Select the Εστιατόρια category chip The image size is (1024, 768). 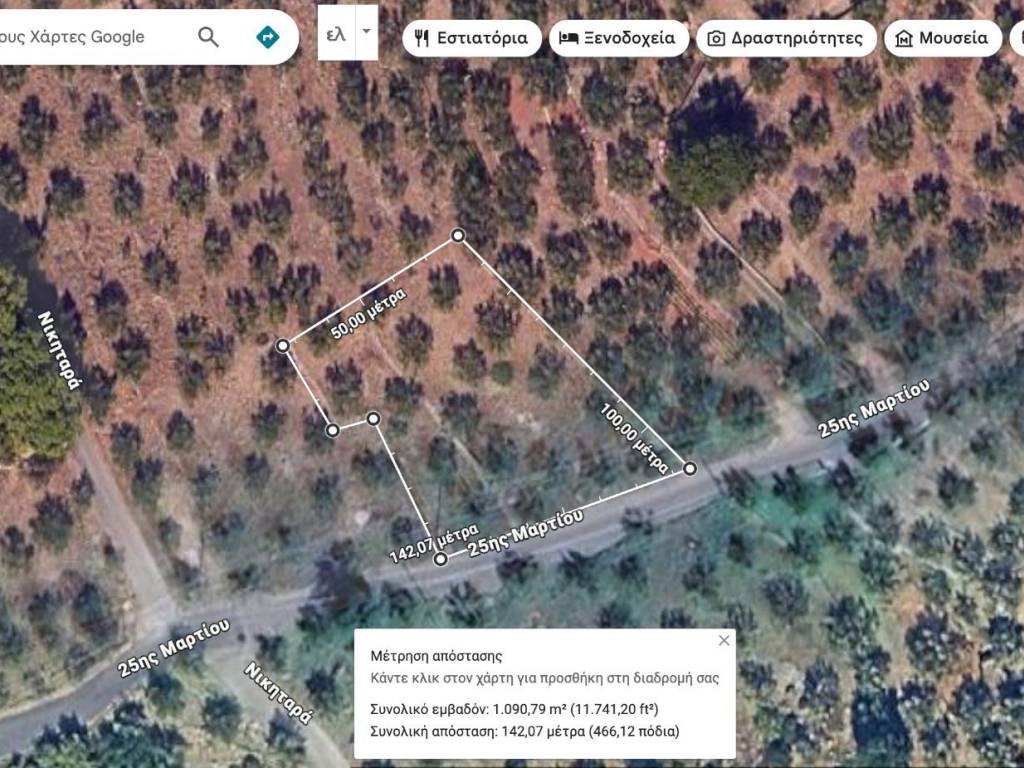point(472,39)
